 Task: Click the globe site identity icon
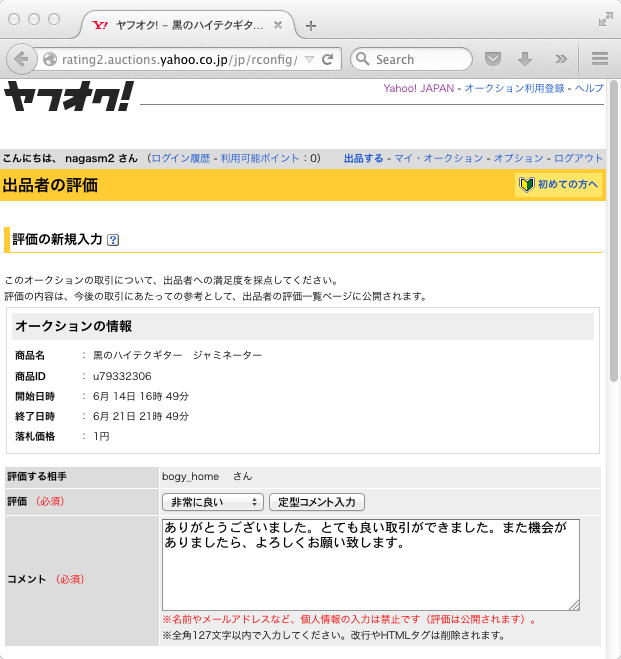(x=50, y=59)
